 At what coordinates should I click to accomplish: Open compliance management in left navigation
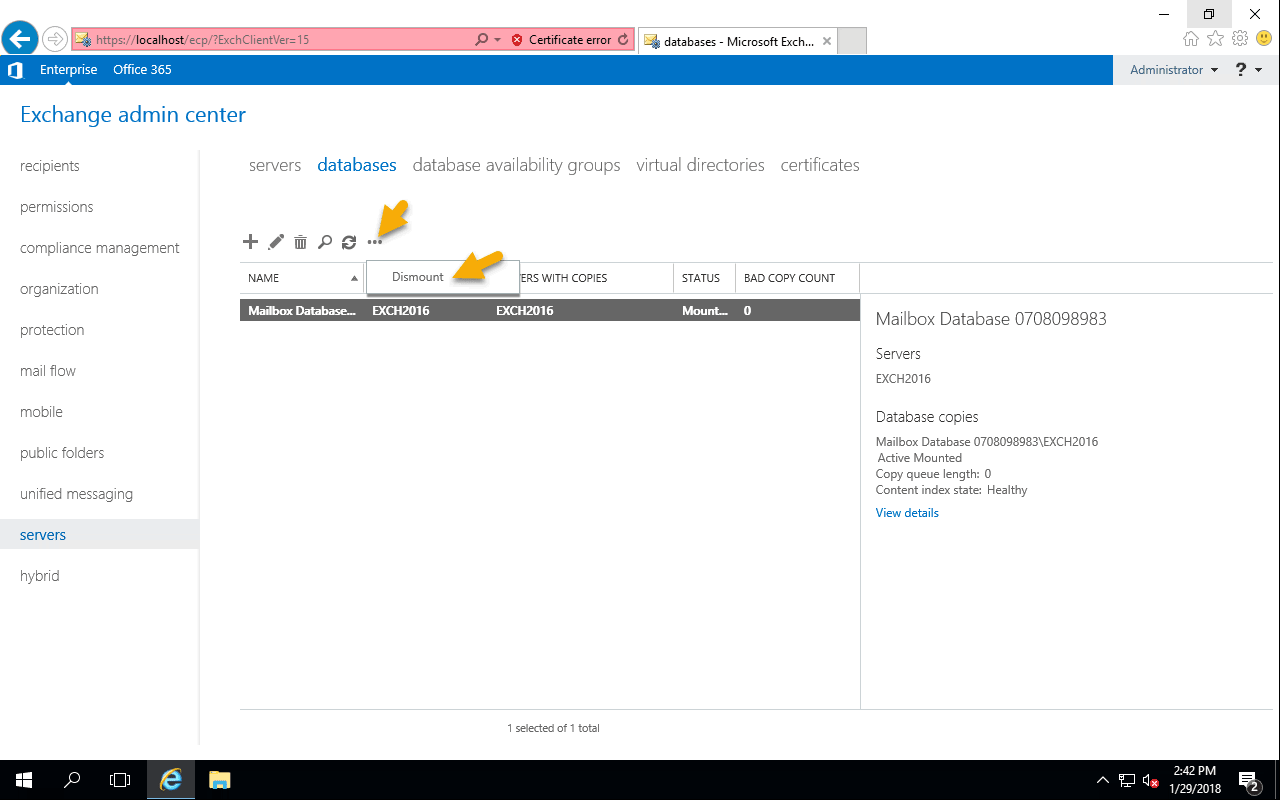[x=100, y=248]
